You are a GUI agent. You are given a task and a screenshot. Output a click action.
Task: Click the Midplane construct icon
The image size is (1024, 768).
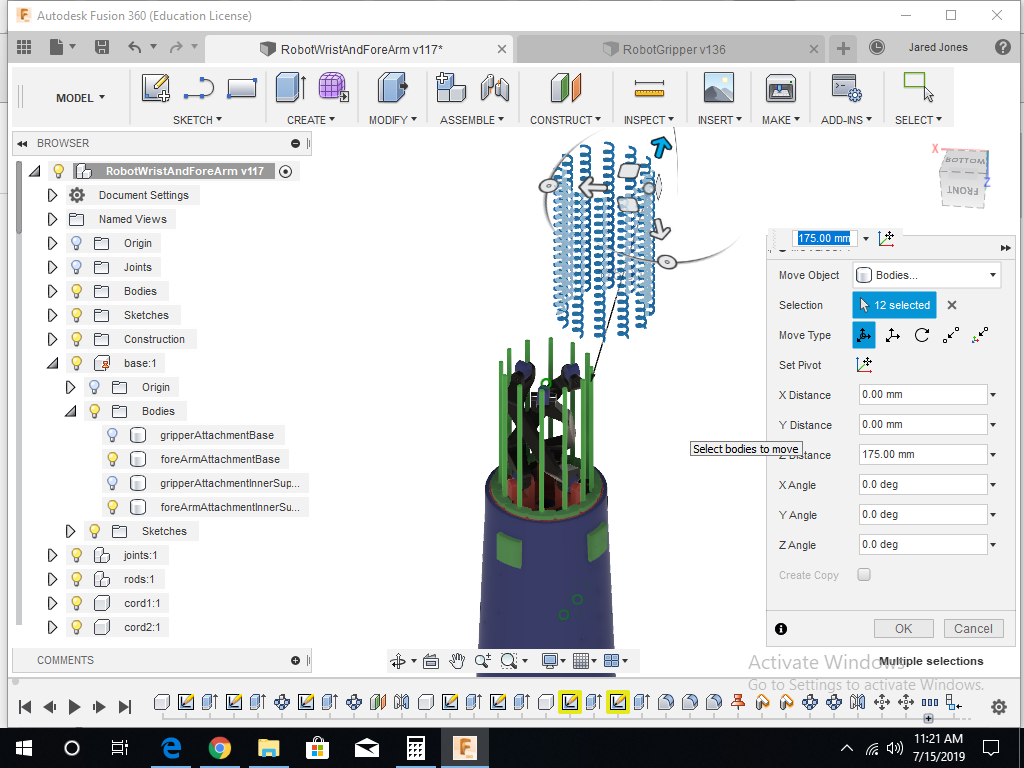pos(566,88)
